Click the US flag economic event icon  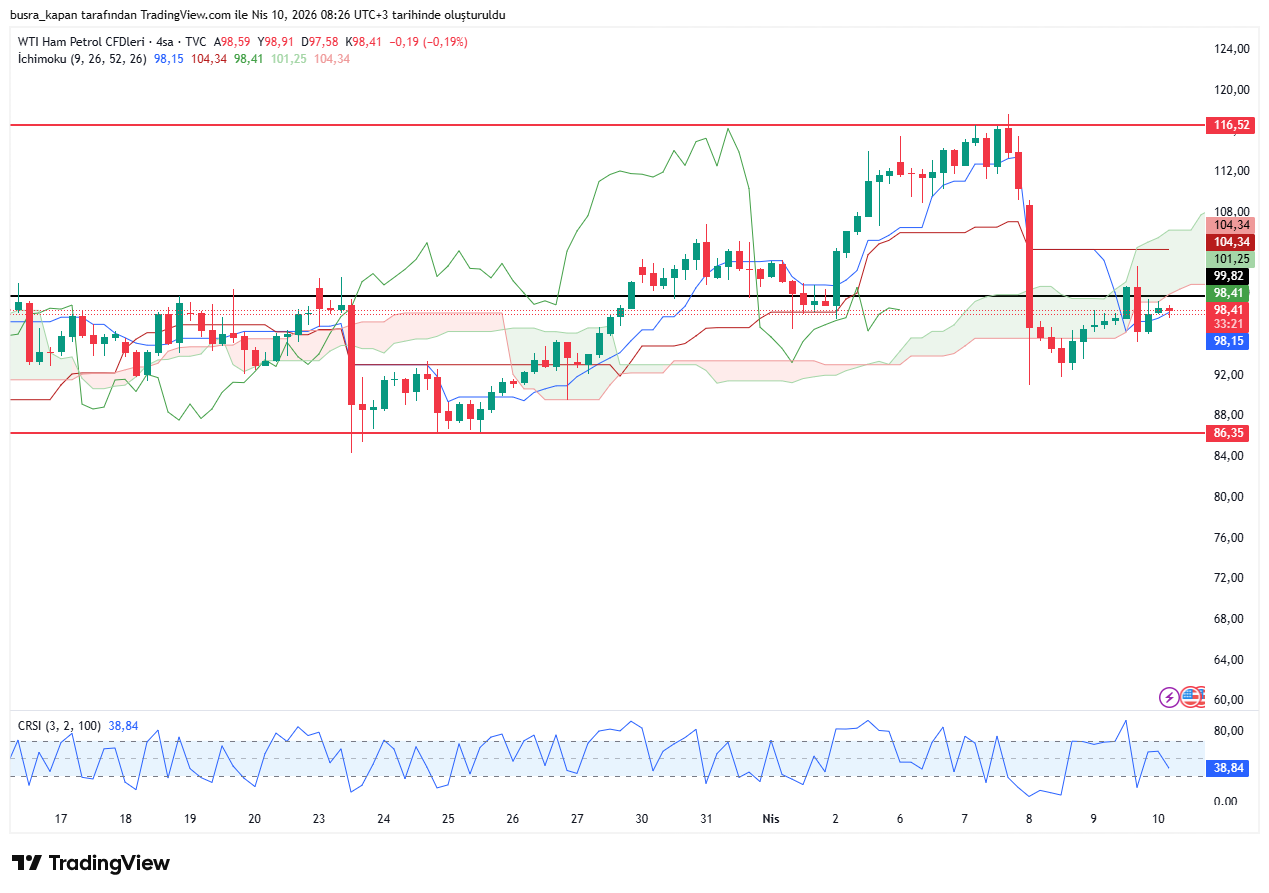[1190, 697]
